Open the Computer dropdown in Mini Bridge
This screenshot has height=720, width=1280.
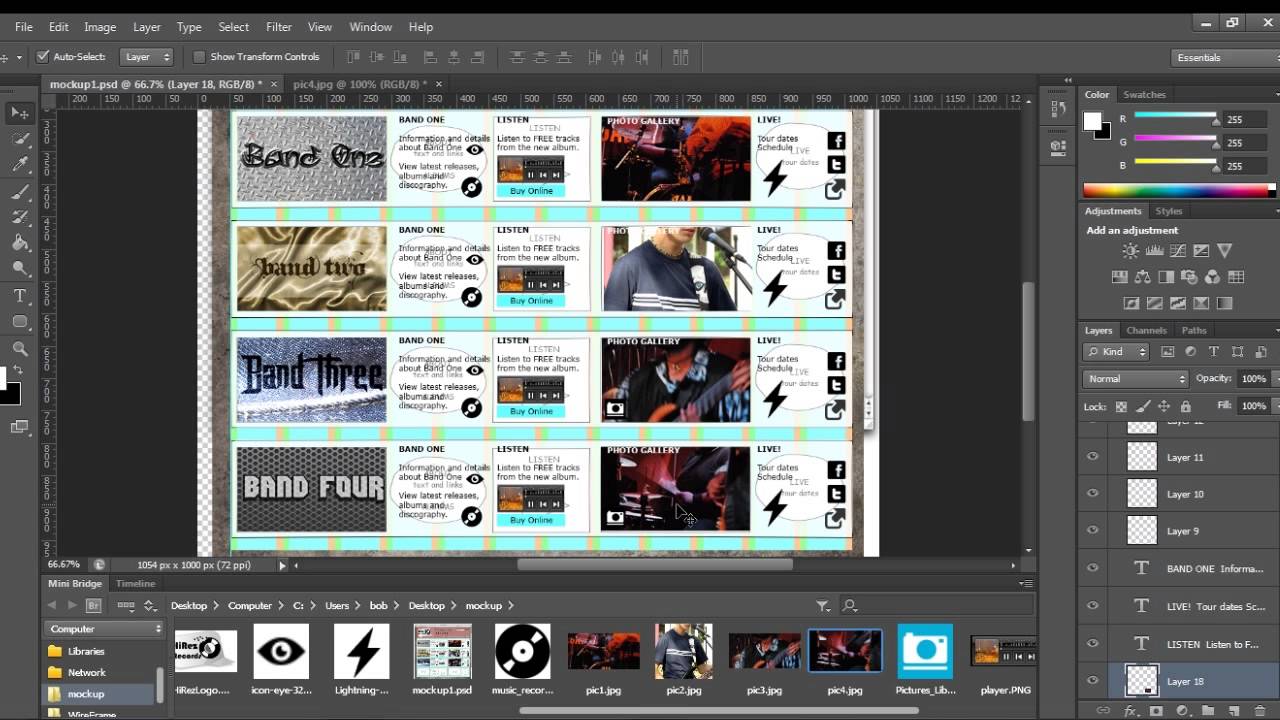[104, 629]
